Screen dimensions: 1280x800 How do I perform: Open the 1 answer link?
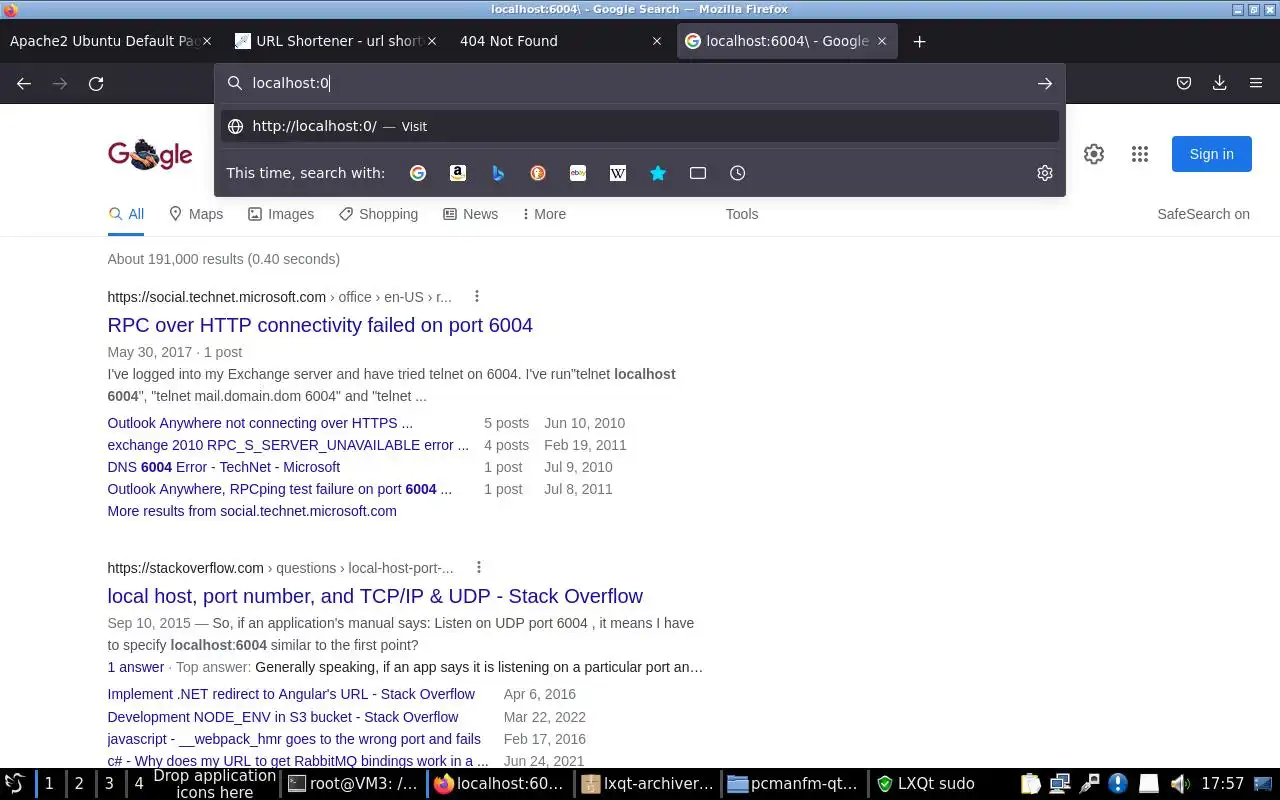(x=136, y=667)
